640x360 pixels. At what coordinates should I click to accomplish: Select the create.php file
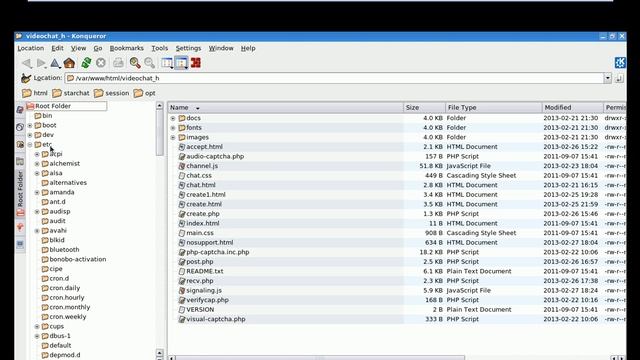203,213
